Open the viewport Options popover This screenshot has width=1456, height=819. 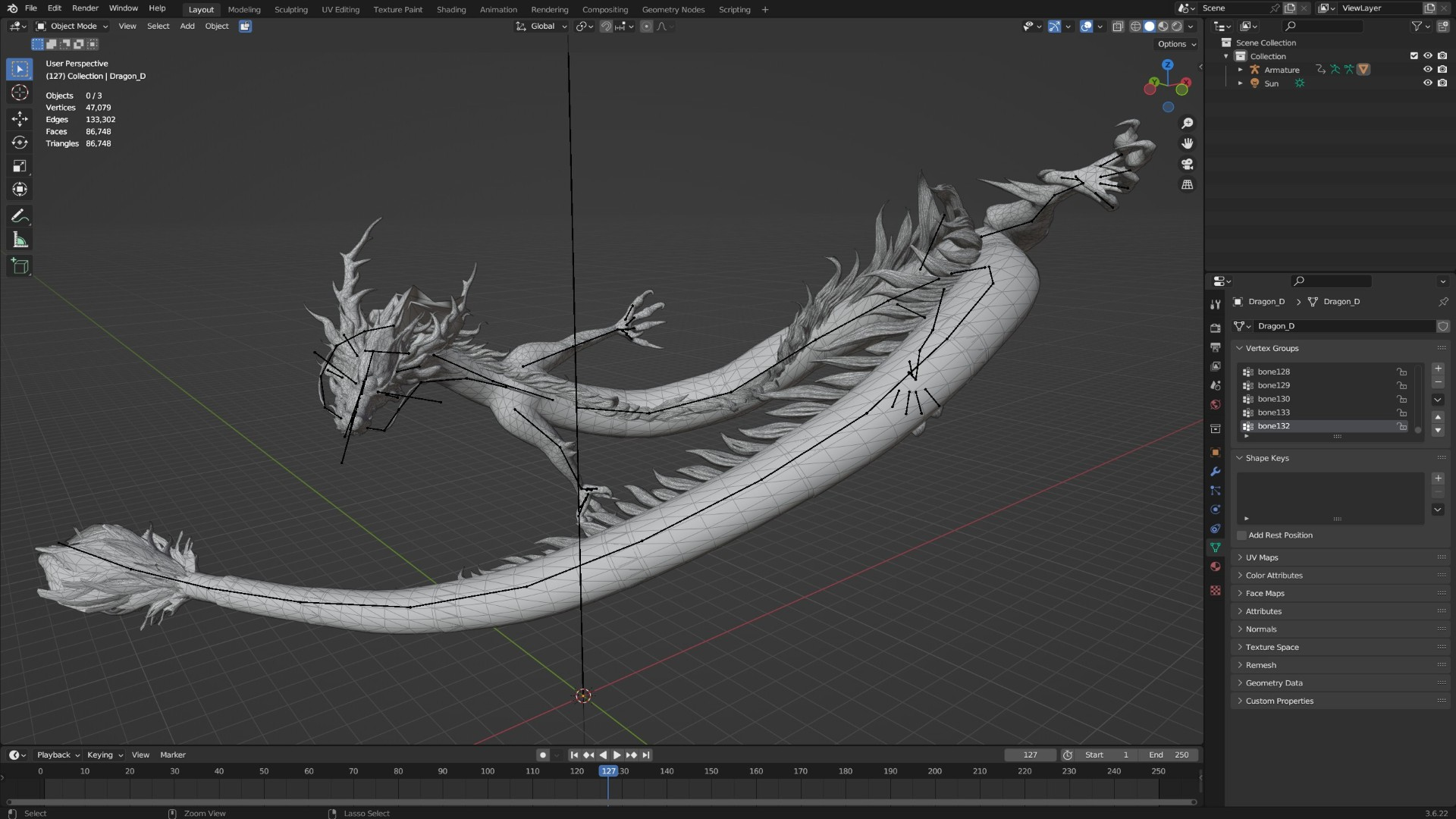point(1177,44)
